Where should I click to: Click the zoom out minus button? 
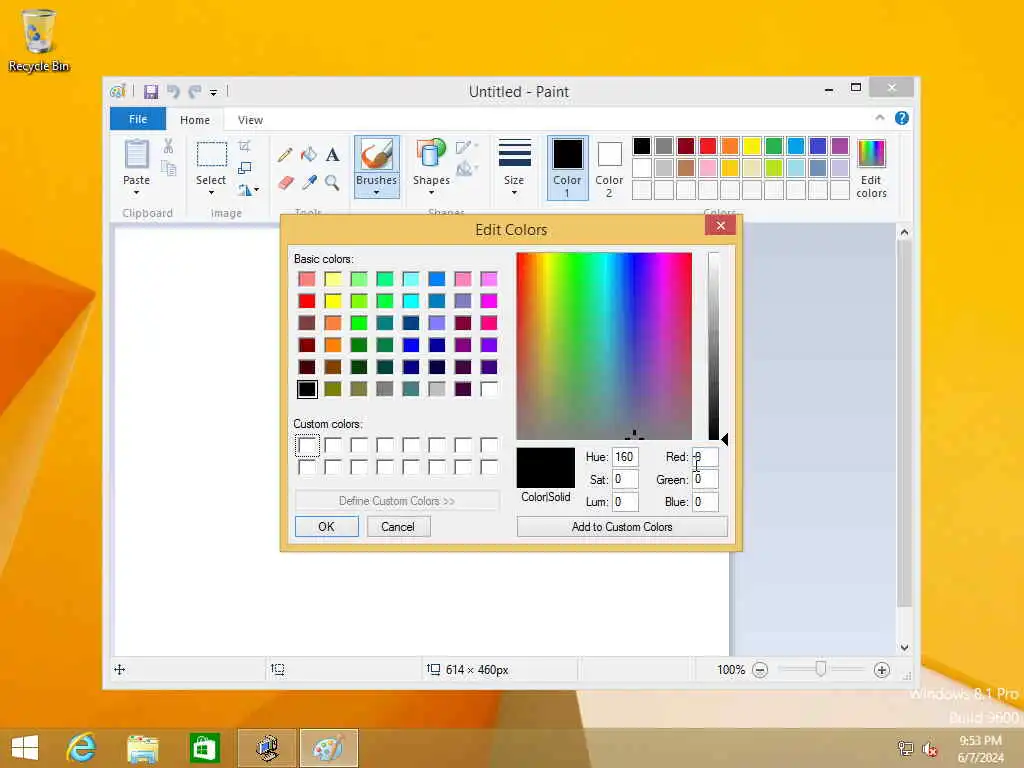pyautogui.click(x=760, y=670)
